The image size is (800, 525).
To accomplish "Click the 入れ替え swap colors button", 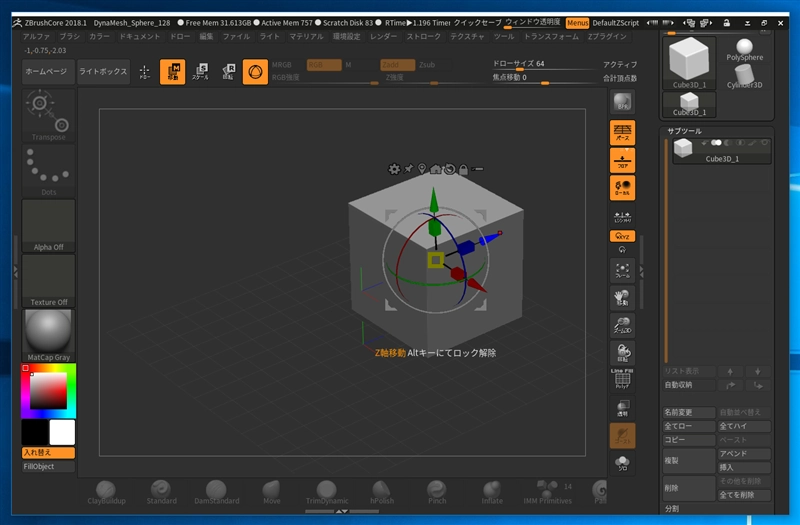I will click(48, 453).
